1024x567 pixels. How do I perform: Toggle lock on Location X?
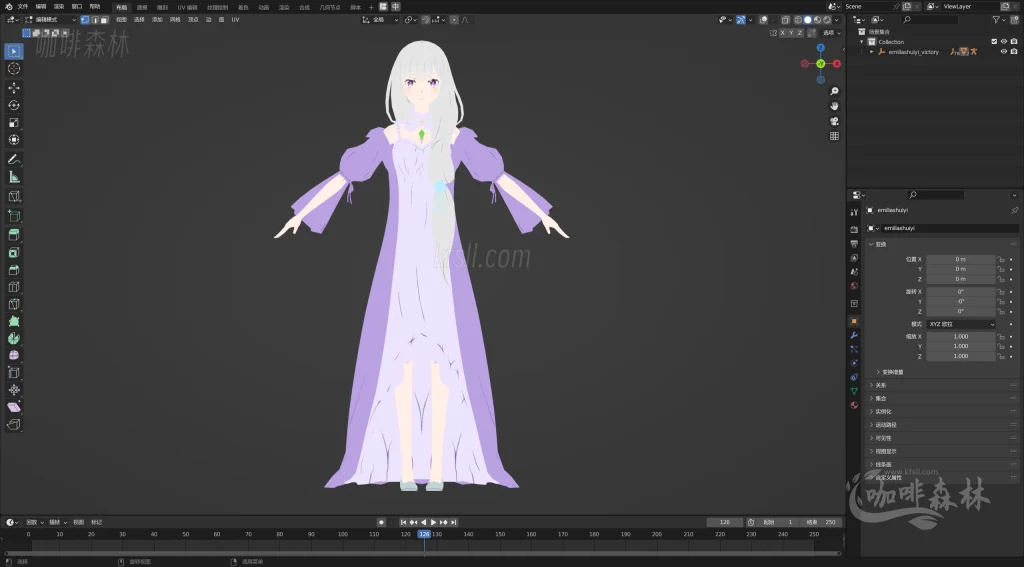1001,259
